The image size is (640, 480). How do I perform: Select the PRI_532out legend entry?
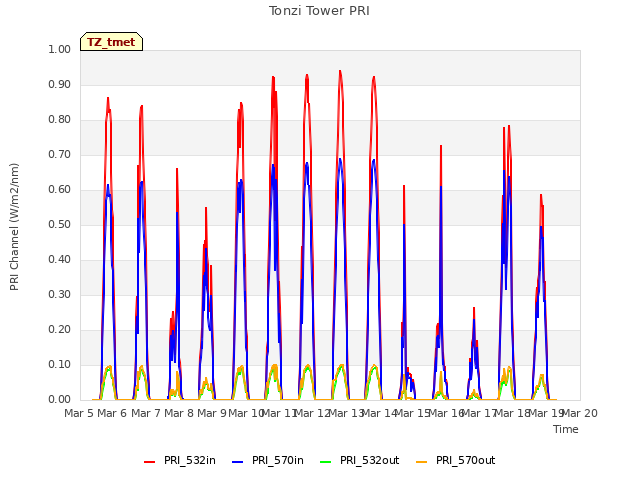click(x=359, y=460)
